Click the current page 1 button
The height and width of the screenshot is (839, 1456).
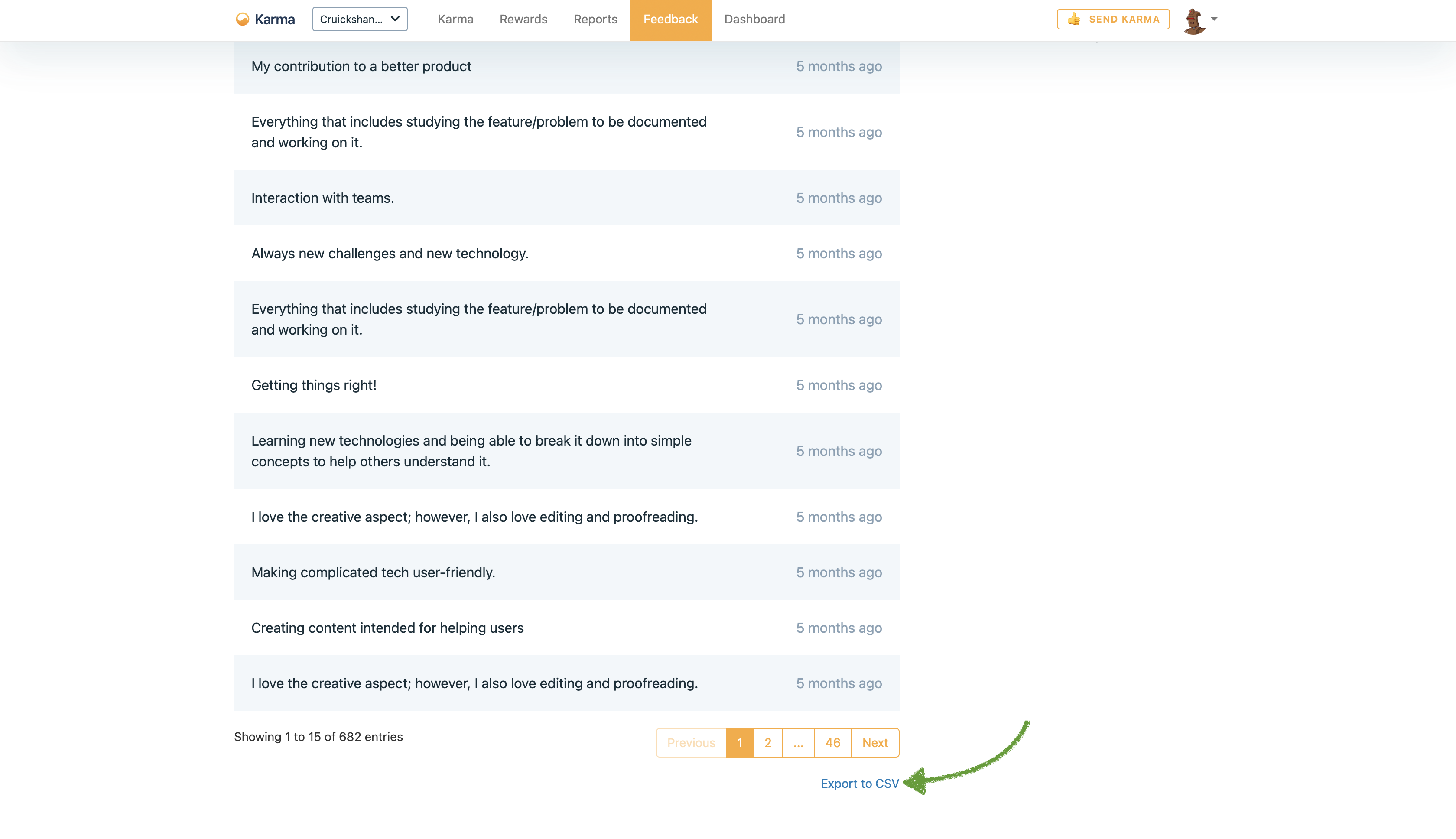(x=739, y=743)
